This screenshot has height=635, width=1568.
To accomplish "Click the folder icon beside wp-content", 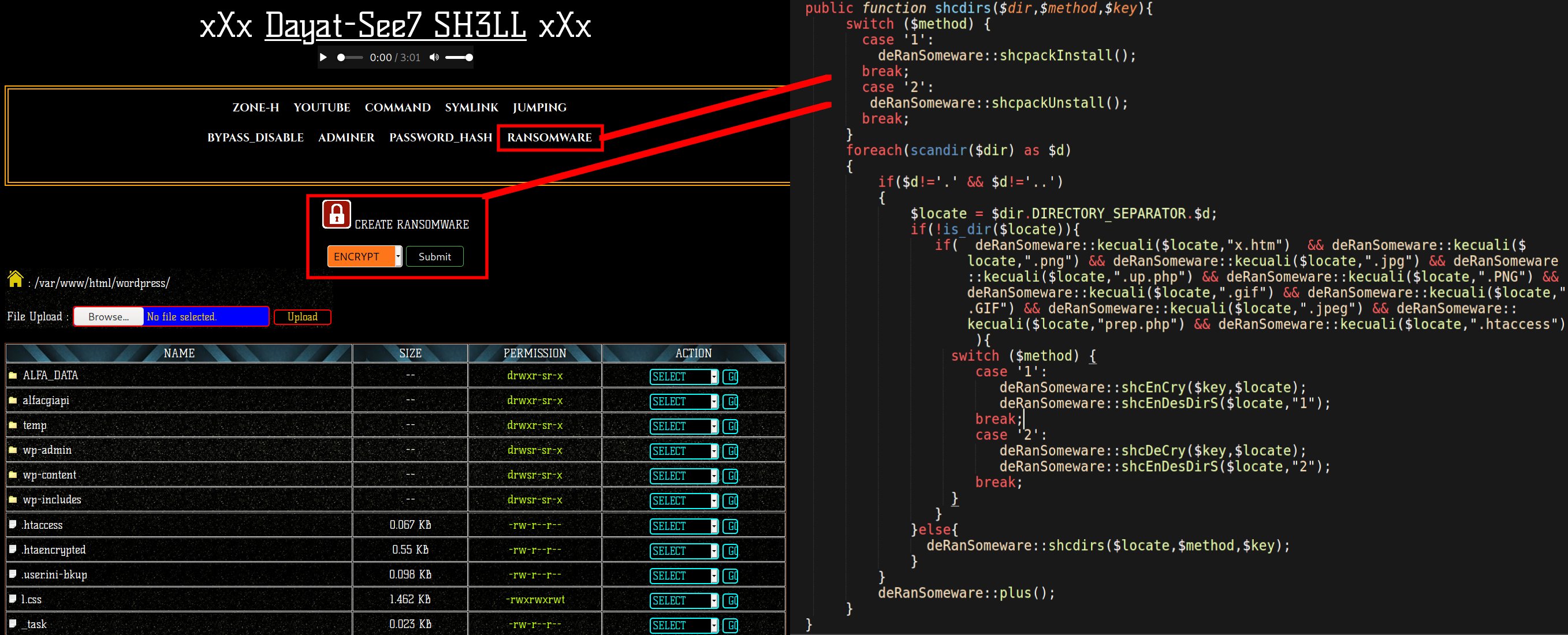I will click(x=13, y=475).
